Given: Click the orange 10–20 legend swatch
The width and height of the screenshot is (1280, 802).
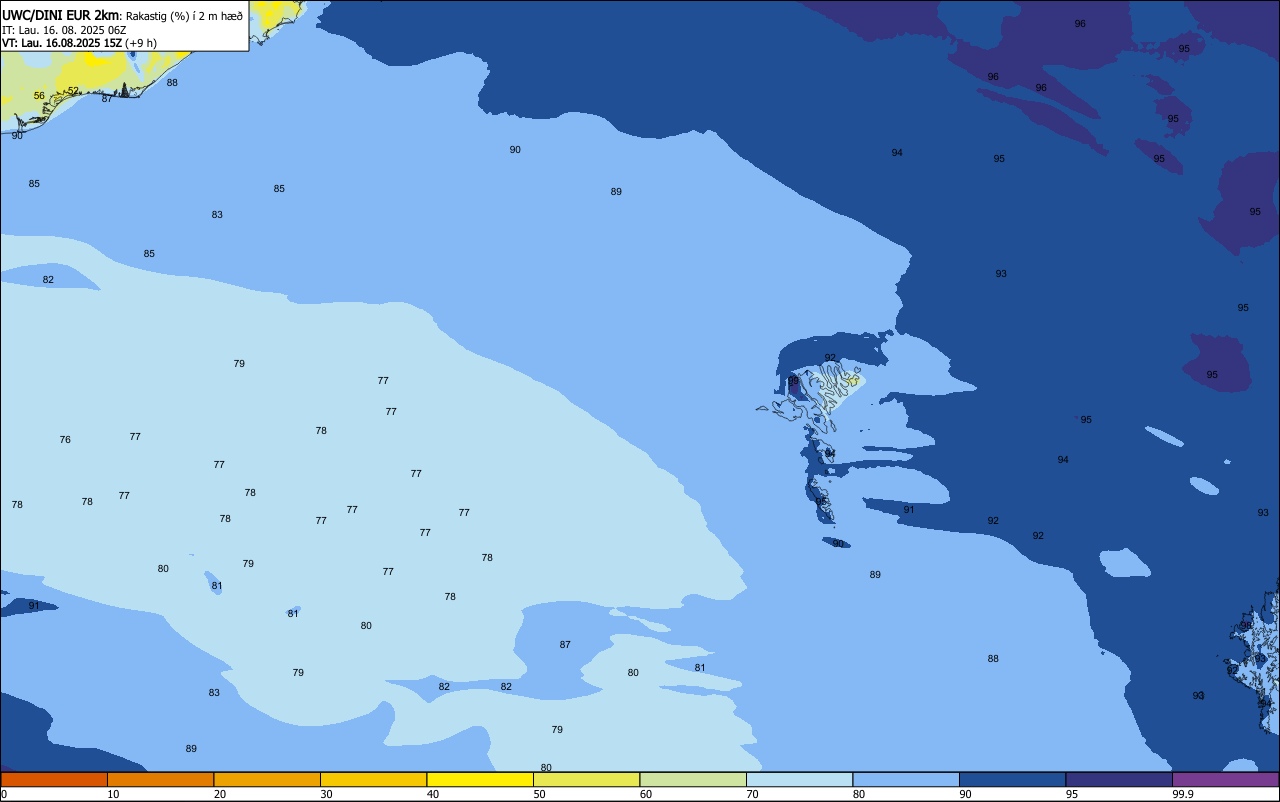Looking at the screenshot, I should pos(160,780).
